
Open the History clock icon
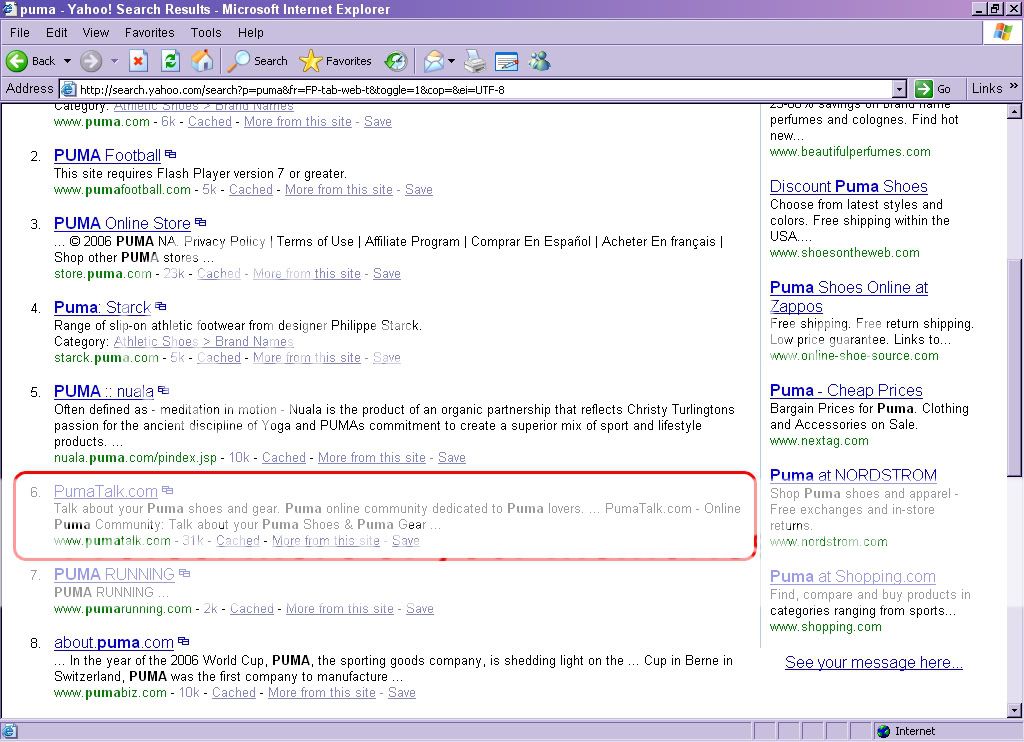tap(396, 61)
